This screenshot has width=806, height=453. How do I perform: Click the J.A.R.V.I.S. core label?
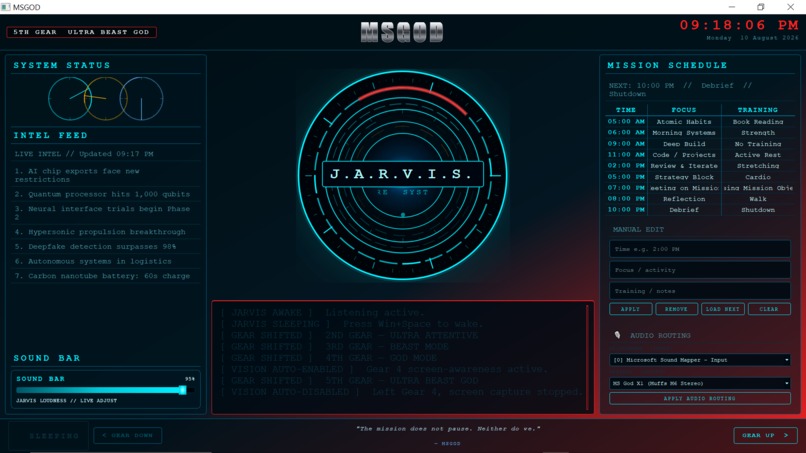coord(402,174)
